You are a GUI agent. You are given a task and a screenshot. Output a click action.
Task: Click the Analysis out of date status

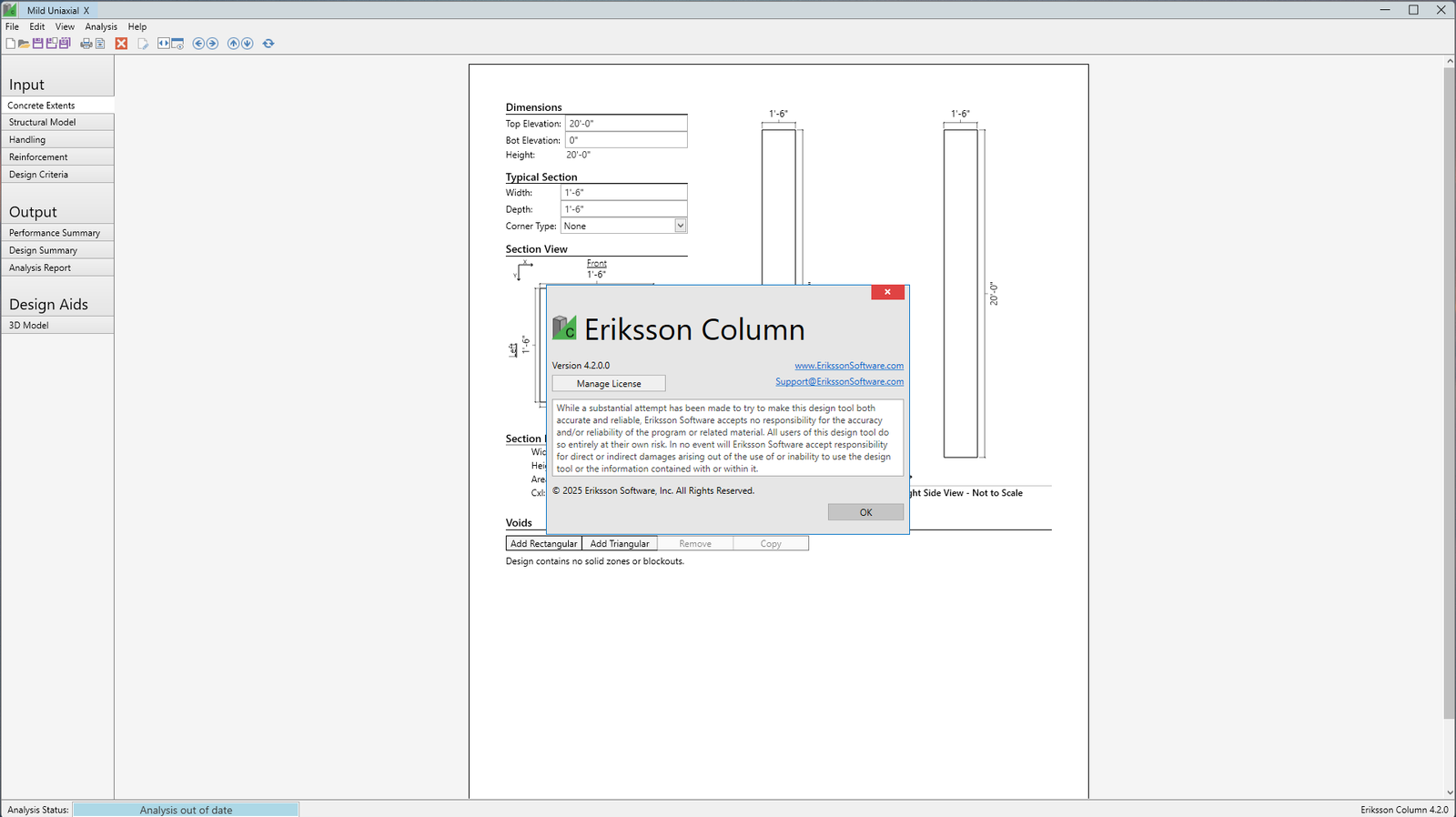[186, 810]
